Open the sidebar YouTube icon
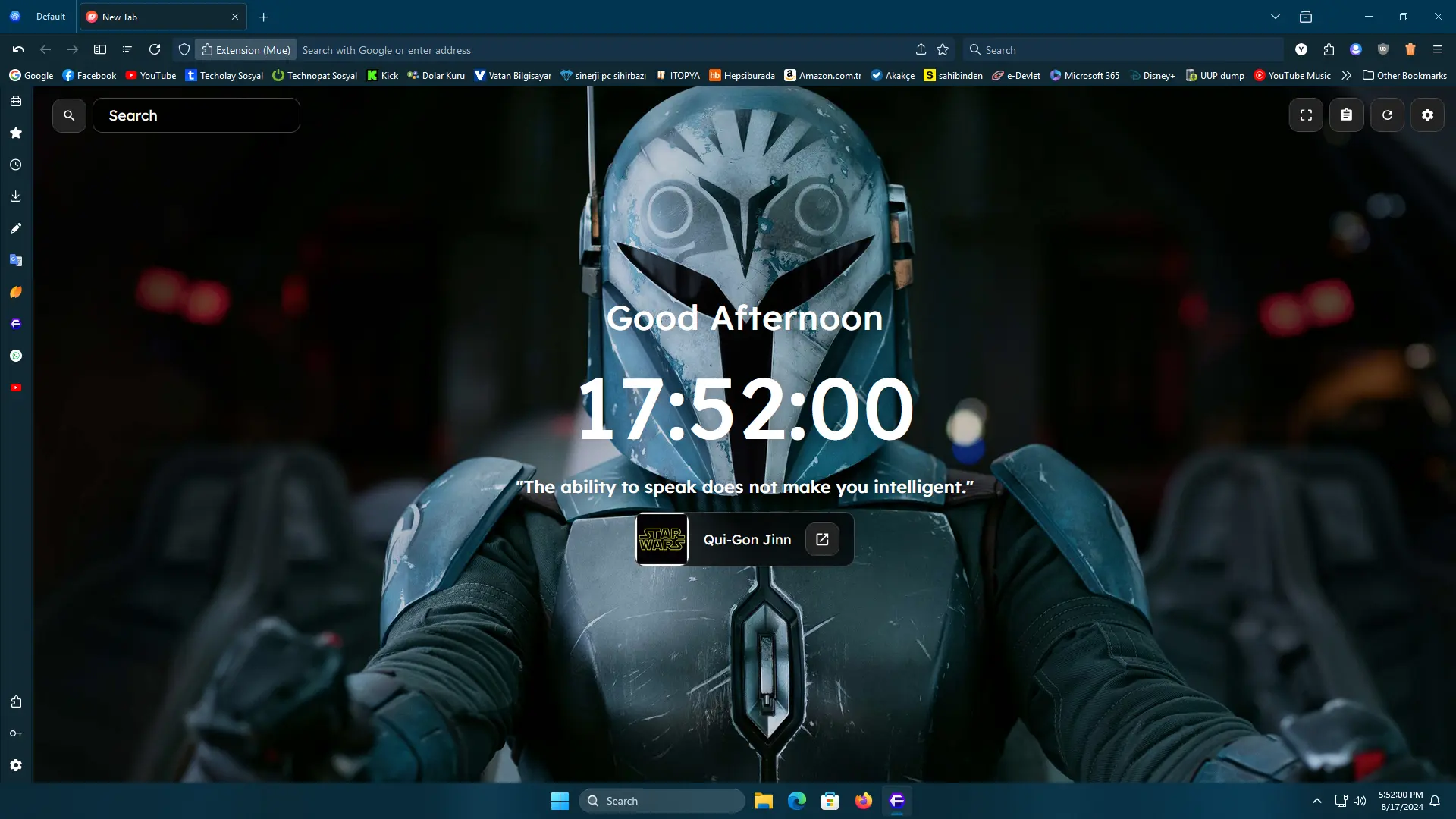The width and height of the screenshot is (1456, 819). tap(16, 388)
